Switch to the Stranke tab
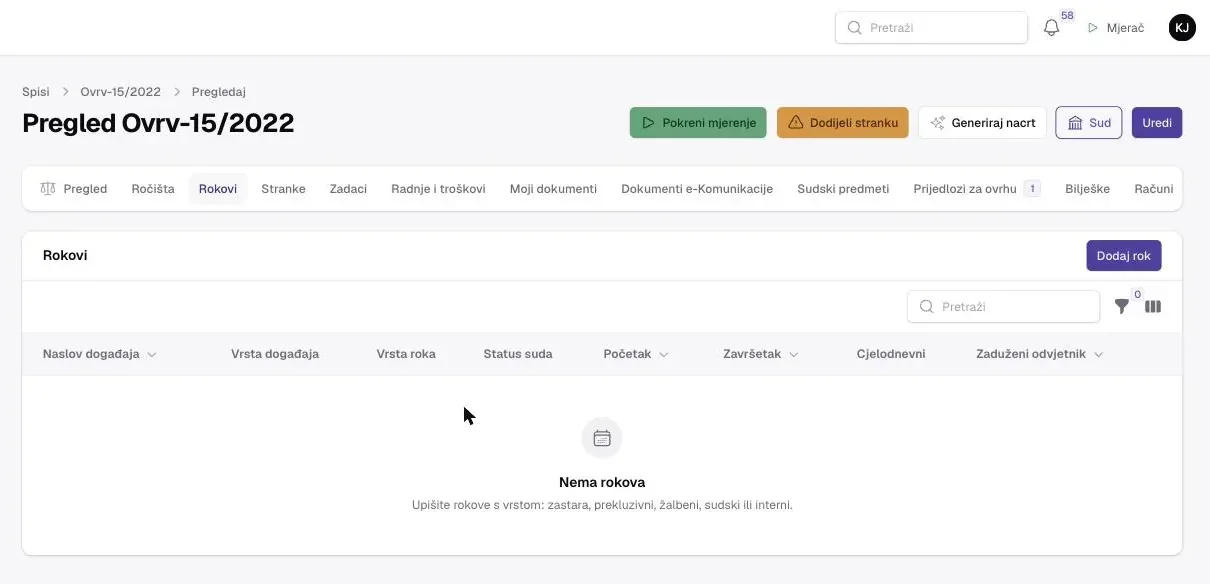The width and height of the screenshot is (1210, 584). 283,189
